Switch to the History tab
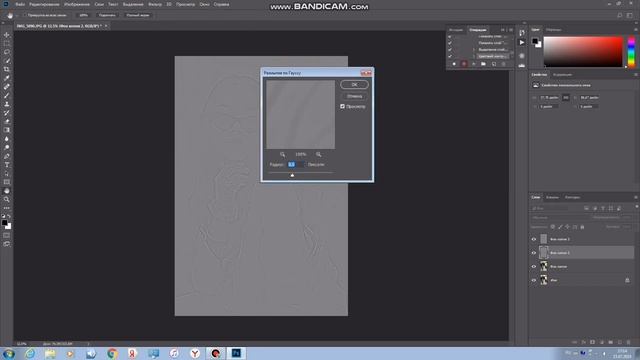640x360 pixels. click(x=456, y=30)
